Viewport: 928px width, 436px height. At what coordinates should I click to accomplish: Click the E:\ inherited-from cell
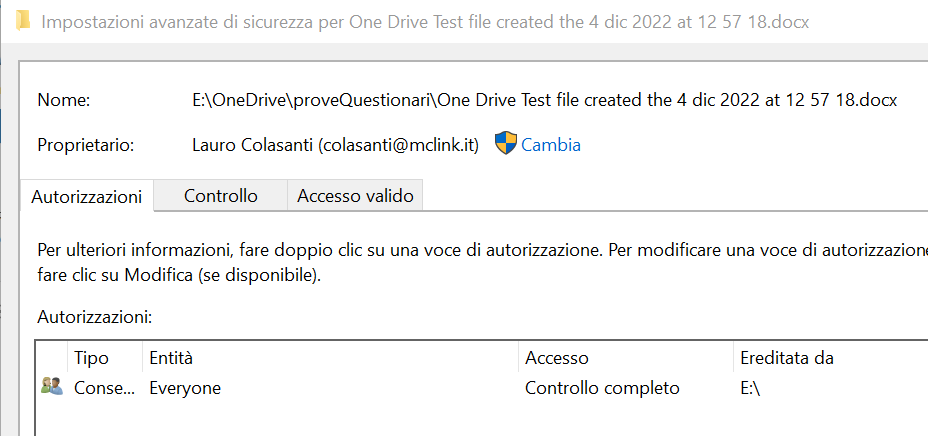point(752,388)
